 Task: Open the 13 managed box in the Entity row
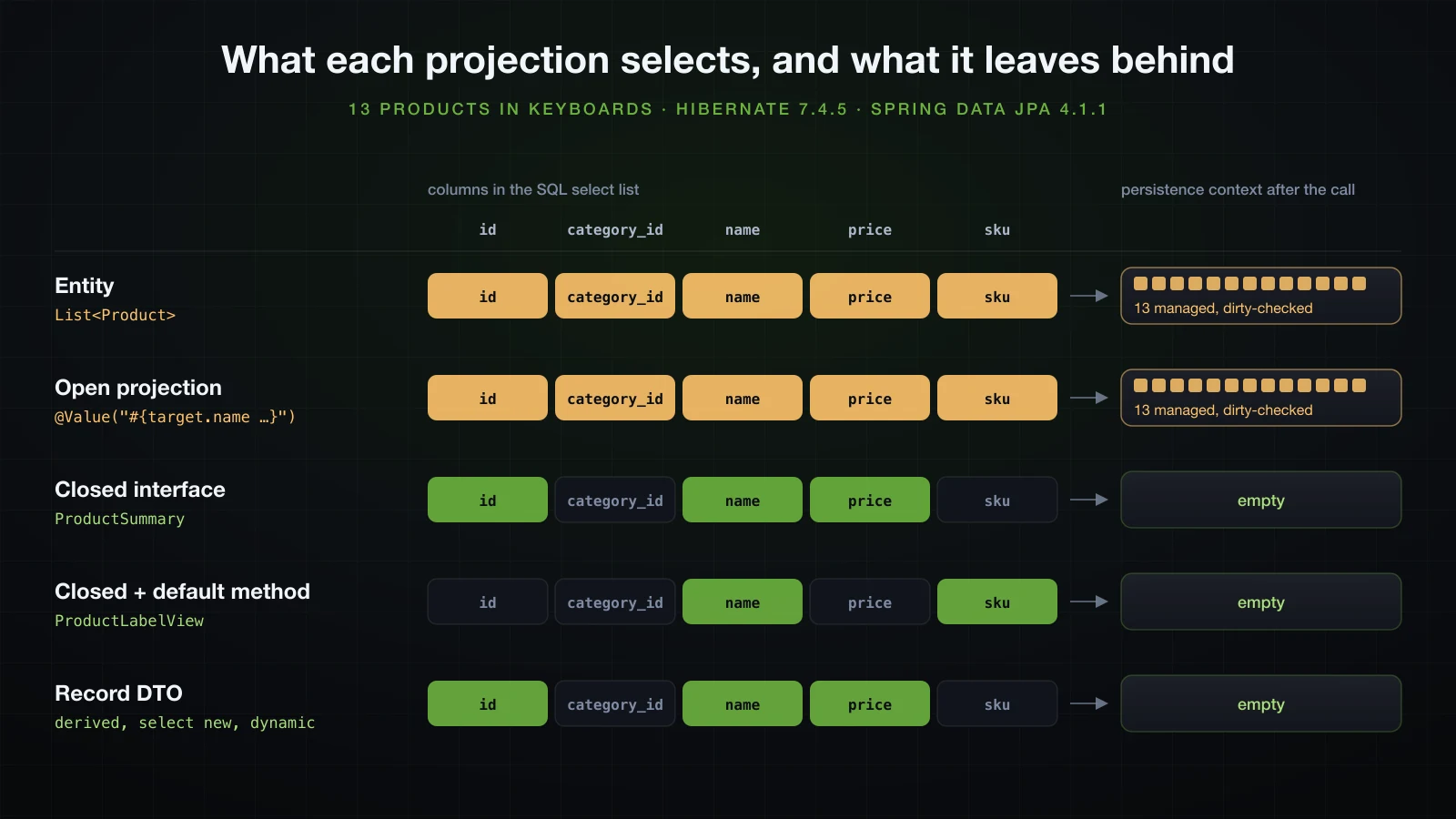(1261, 296)
